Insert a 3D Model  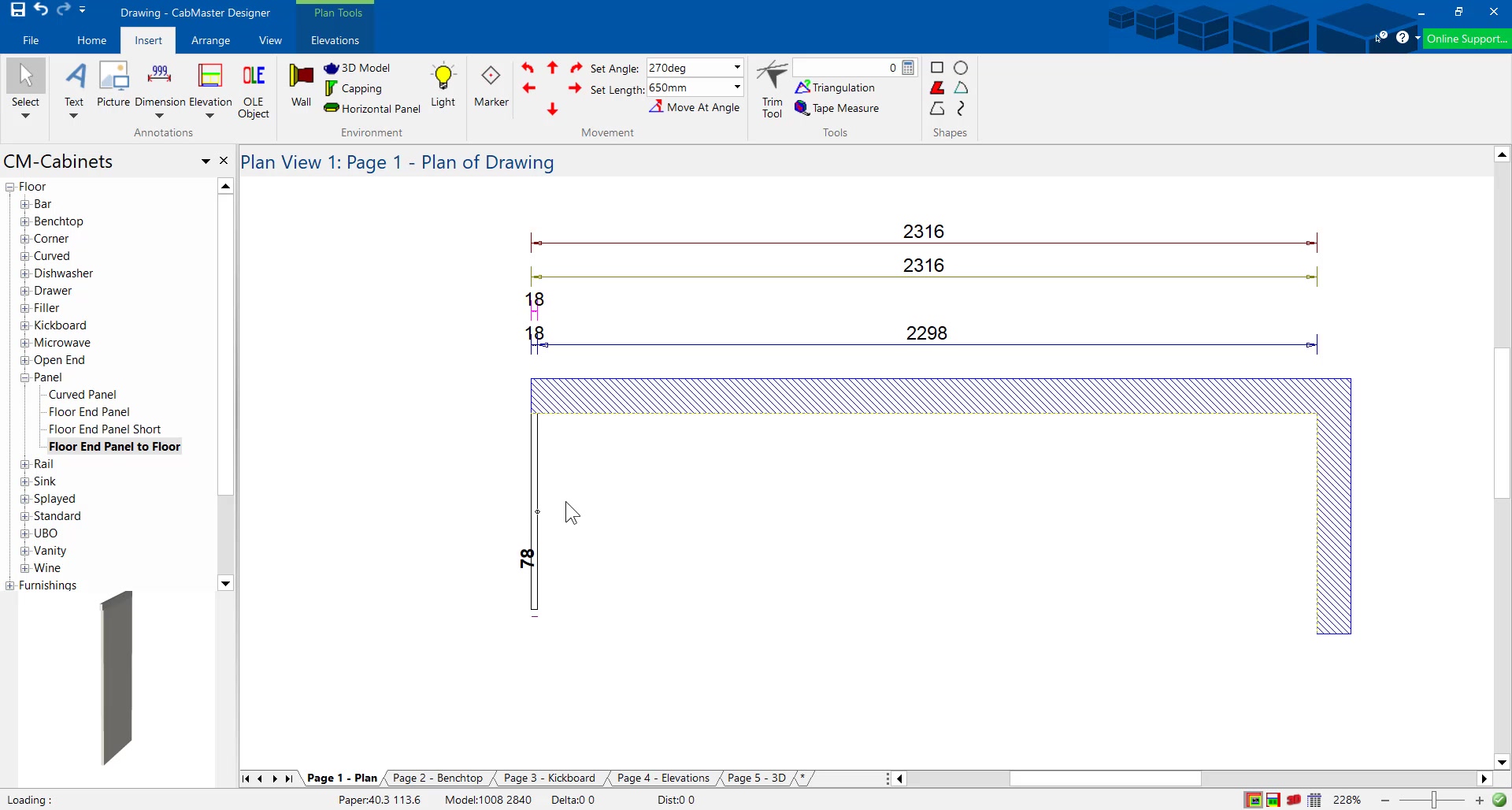tap(358, 68)
